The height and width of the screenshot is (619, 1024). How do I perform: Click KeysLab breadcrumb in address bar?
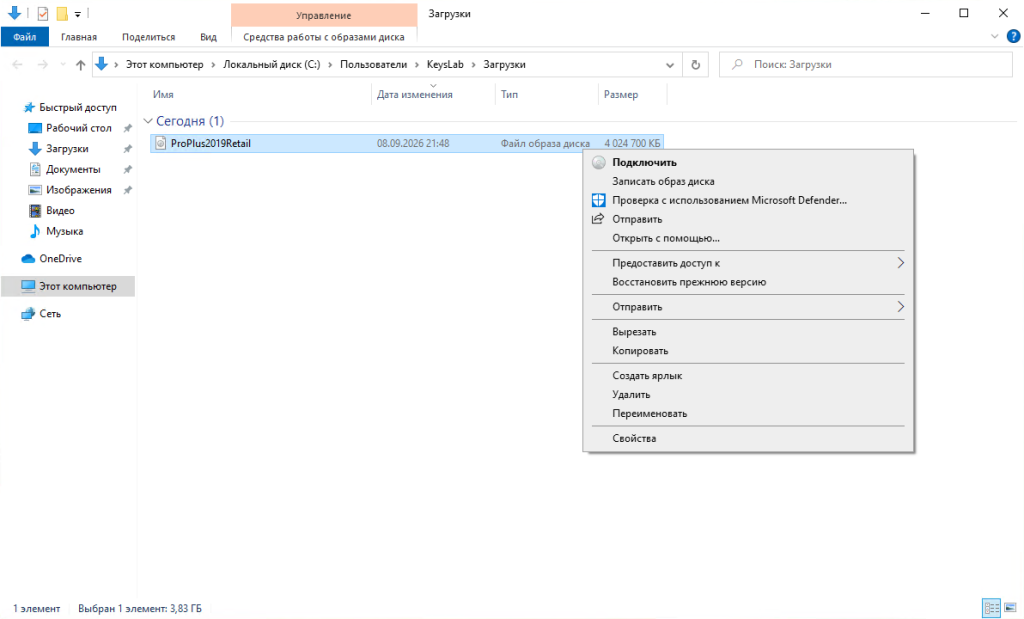pyautogui.click(x=445, y=65)
